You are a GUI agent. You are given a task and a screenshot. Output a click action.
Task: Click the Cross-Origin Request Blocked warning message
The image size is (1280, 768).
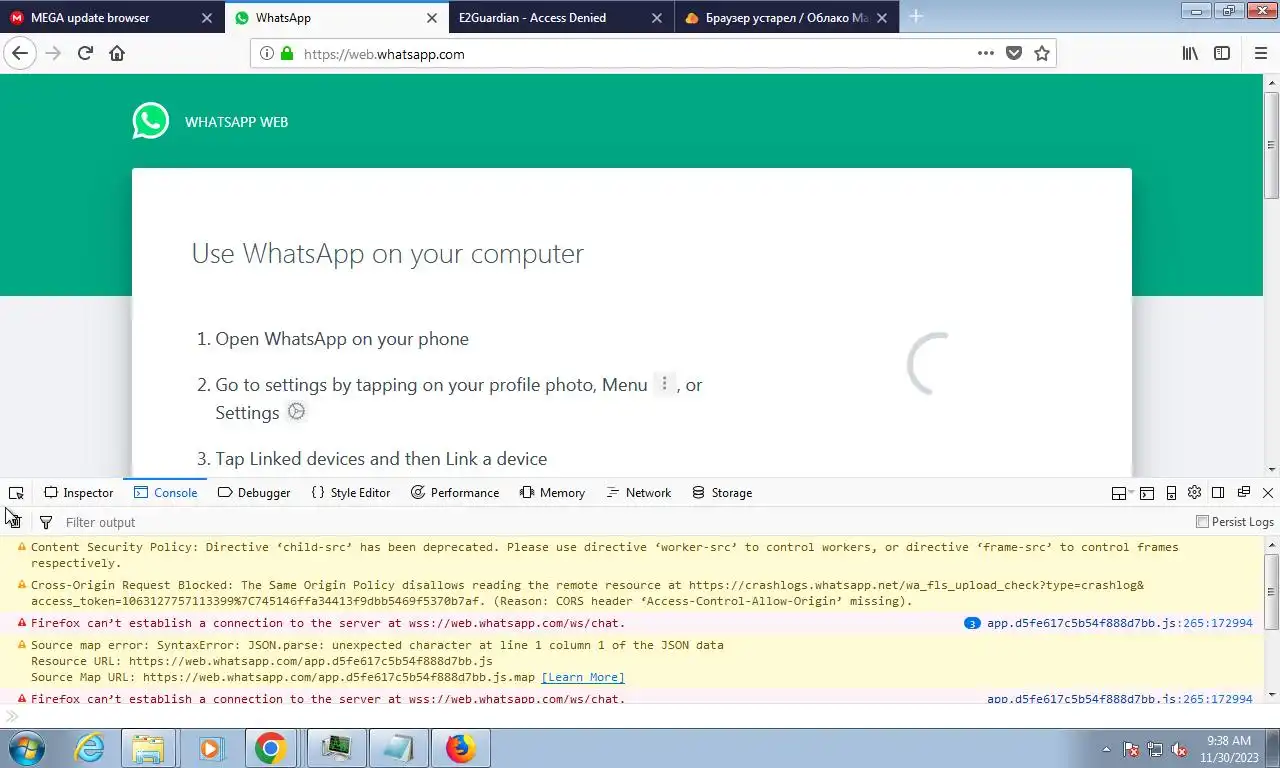coord(633,593)
